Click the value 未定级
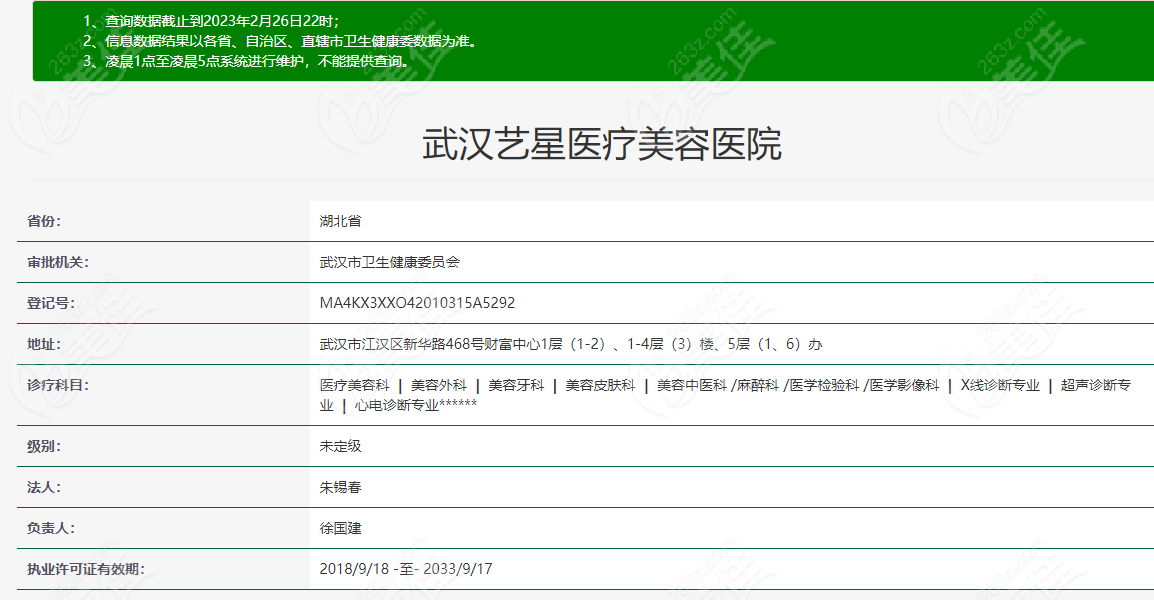This screenshot has width=1154, height=600. point(340,446)
